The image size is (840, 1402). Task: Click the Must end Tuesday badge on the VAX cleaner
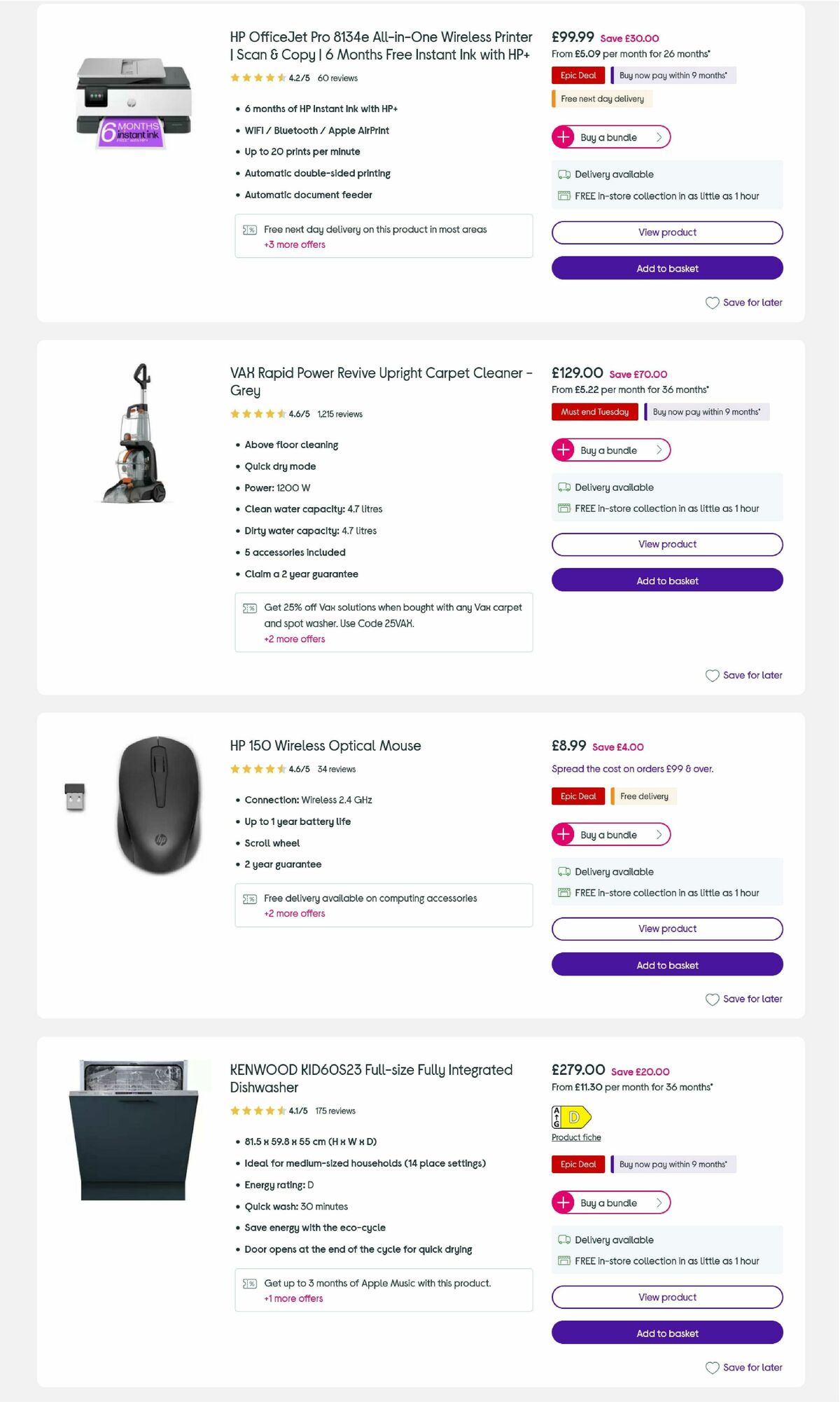(x=594, y=412)
